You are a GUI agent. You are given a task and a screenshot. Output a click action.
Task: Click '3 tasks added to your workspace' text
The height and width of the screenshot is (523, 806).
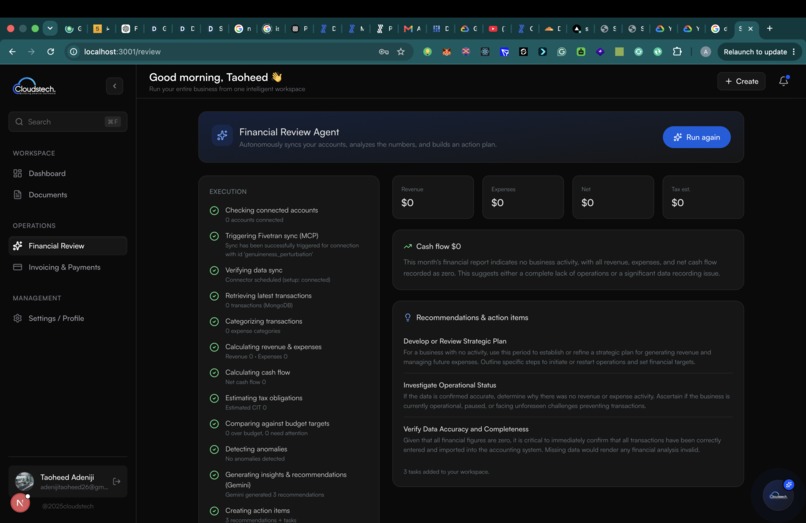point(446,472)
